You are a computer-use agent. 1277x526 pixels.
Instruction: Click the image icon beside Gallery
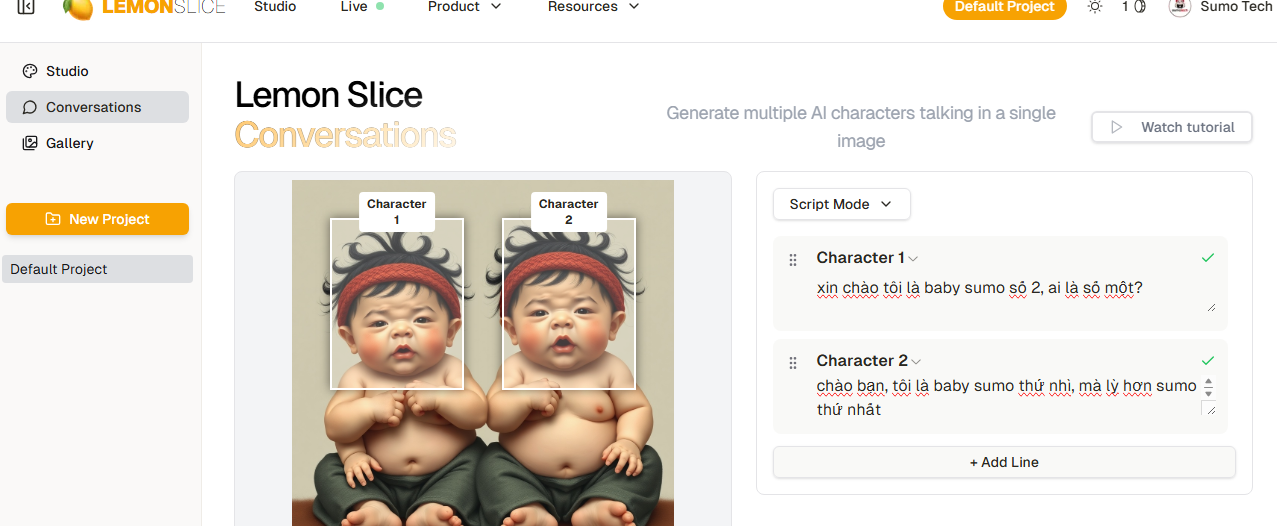[x=30, y=143]
